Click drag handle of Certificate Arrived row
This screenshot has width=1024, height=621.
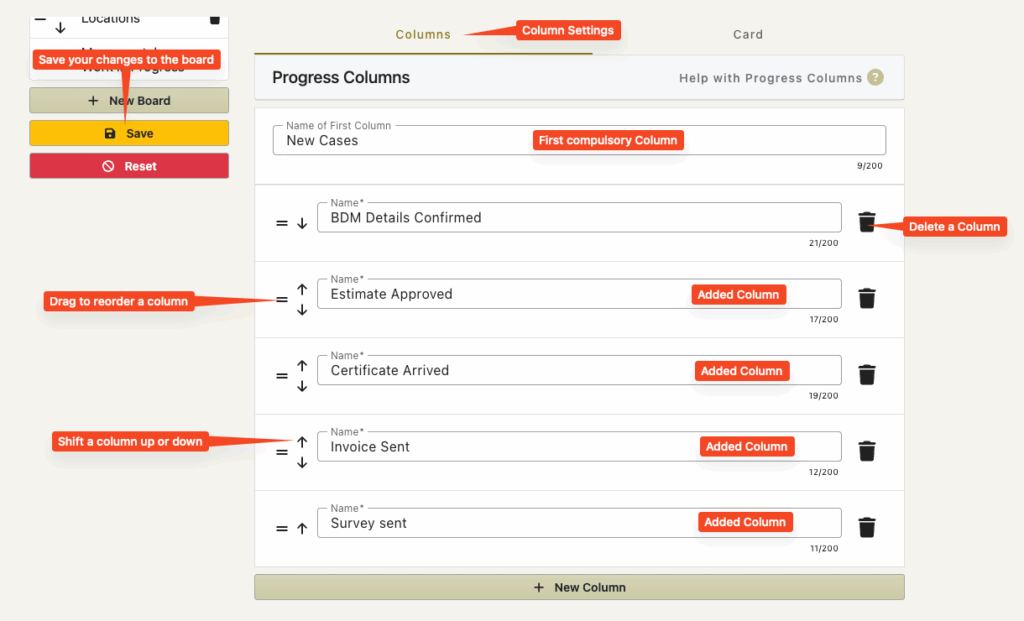tap(281, 375)
